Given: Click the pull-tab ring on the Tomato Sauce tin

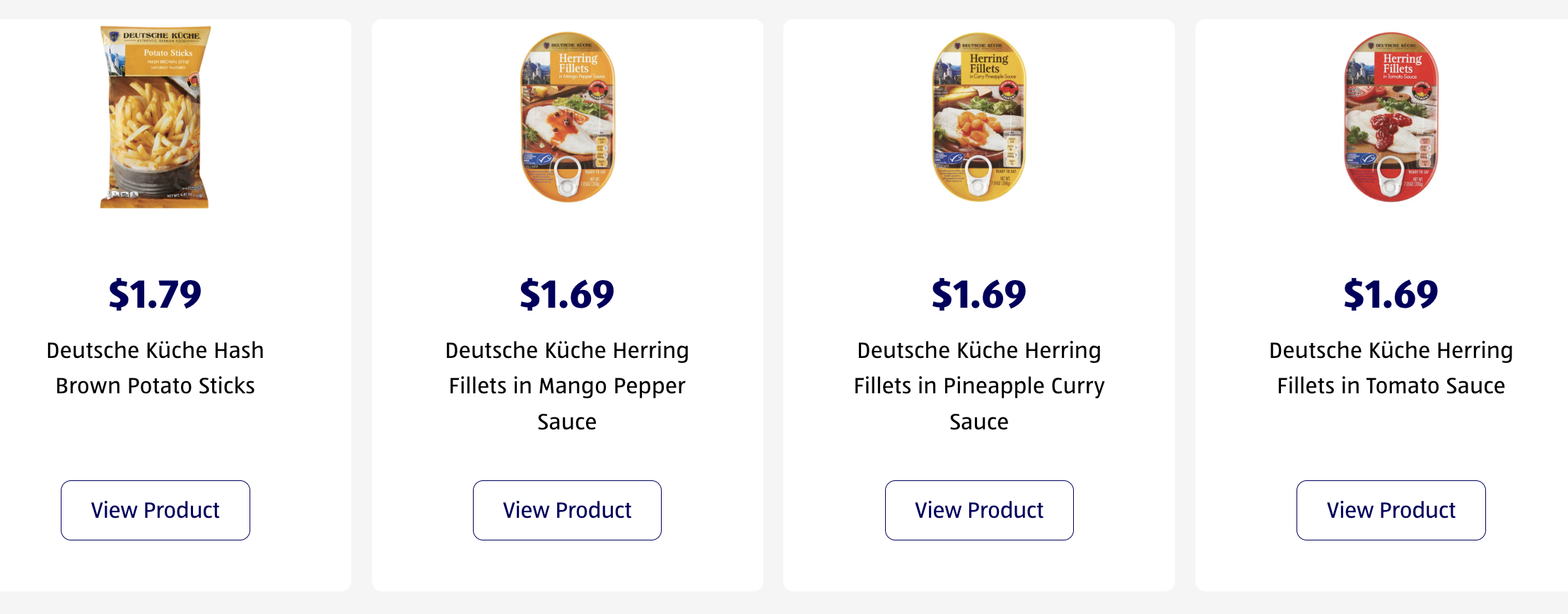Looking at the screenshot, I should [x=1390, y=183].
